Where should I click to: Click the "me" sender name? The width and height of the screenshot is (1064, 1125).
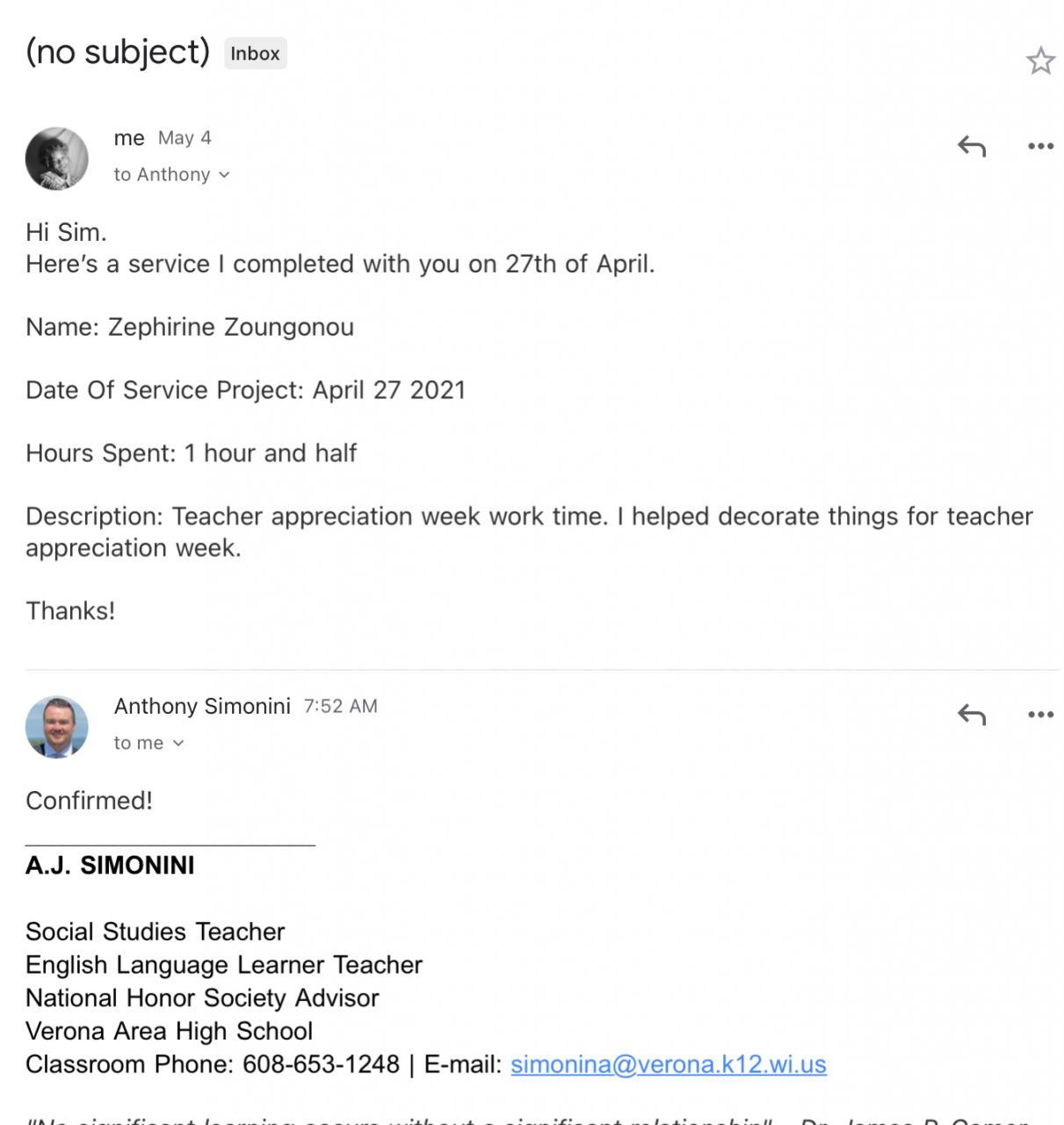[x=129, y=138]
